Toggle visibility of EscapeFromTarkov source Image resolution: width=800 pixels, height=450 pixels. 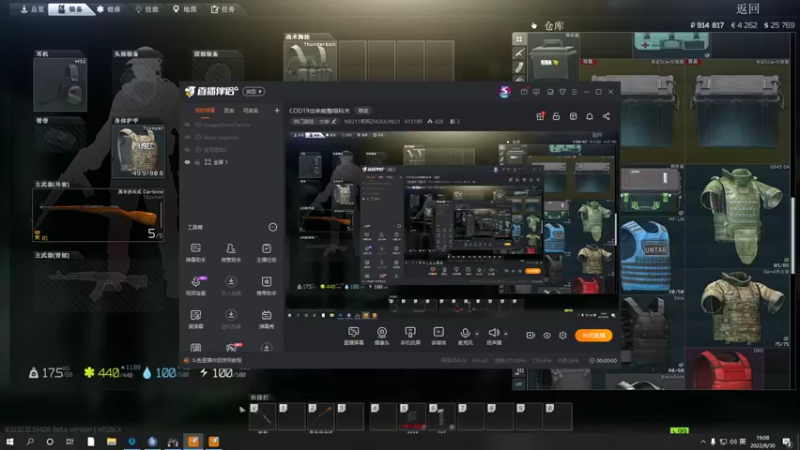(187, 125)
